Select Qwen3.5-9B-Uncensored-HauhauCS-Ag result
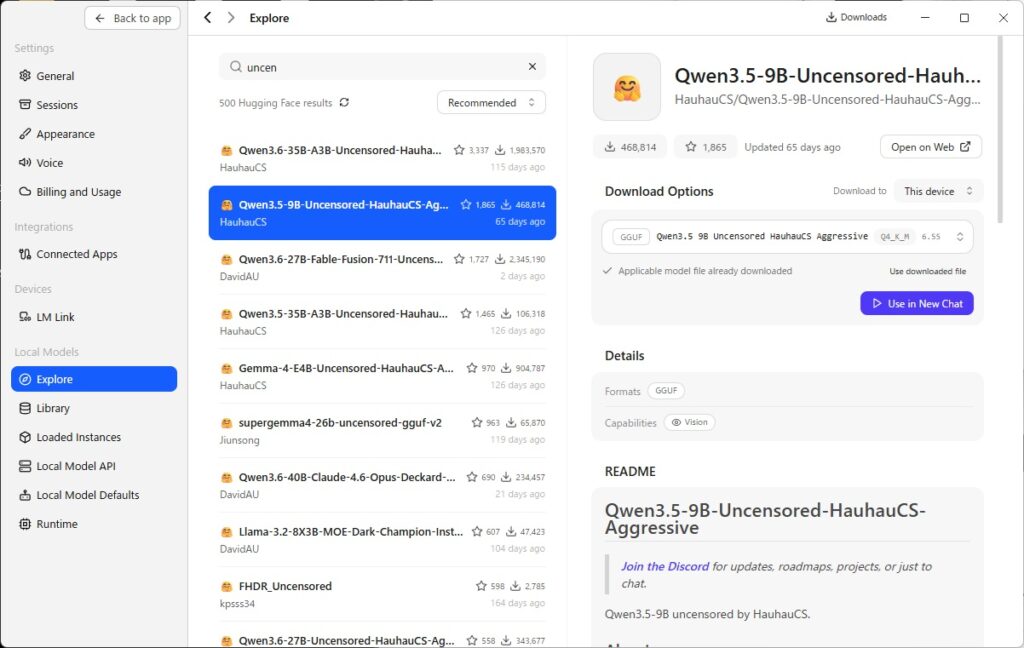Image resolution: width=1024 pixels, height=648 pixels. (382, 213)
